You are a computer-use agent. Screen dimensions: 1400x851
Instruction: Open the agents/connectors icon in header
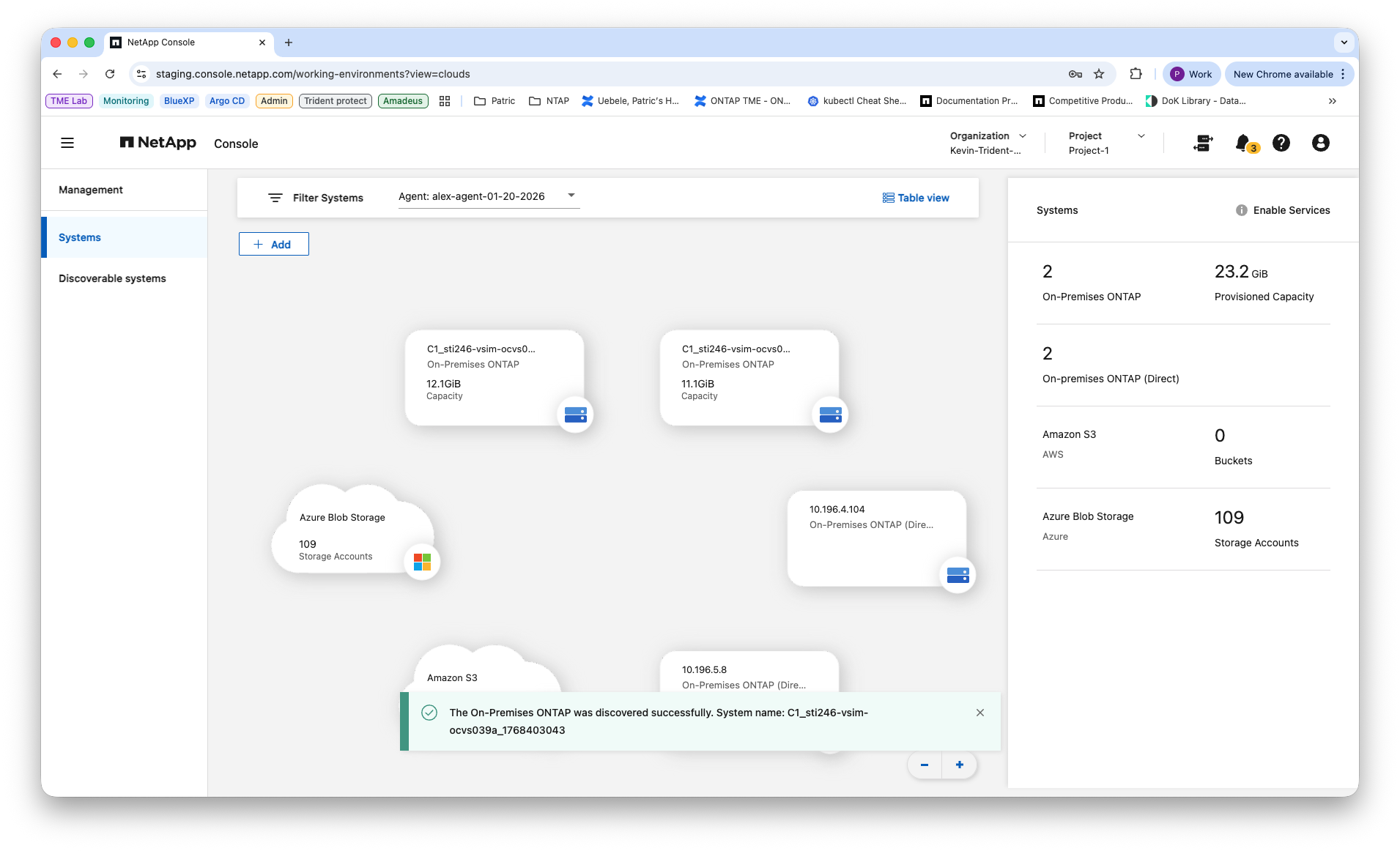1203,144
